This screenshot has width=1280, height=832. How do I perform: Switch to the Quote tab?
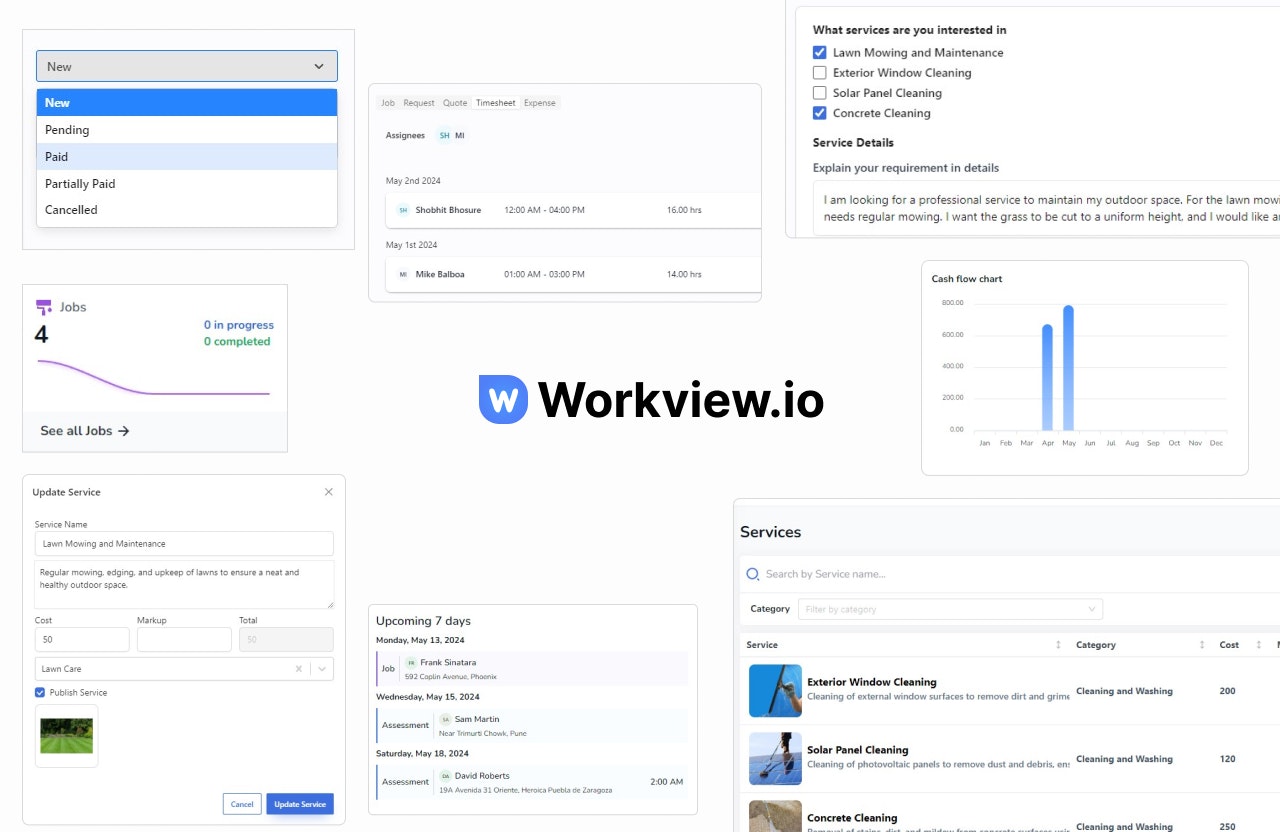point(455,103)
